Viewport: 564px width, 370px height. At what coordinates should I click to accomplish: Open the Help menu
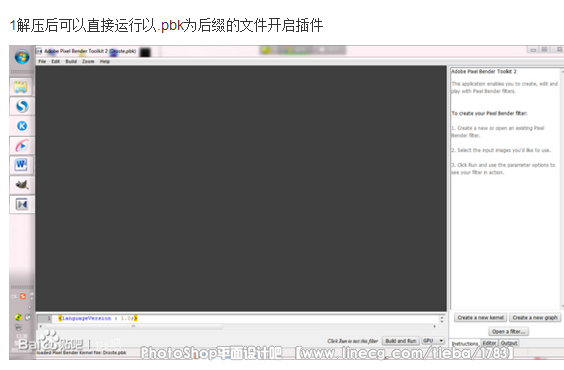105,61
